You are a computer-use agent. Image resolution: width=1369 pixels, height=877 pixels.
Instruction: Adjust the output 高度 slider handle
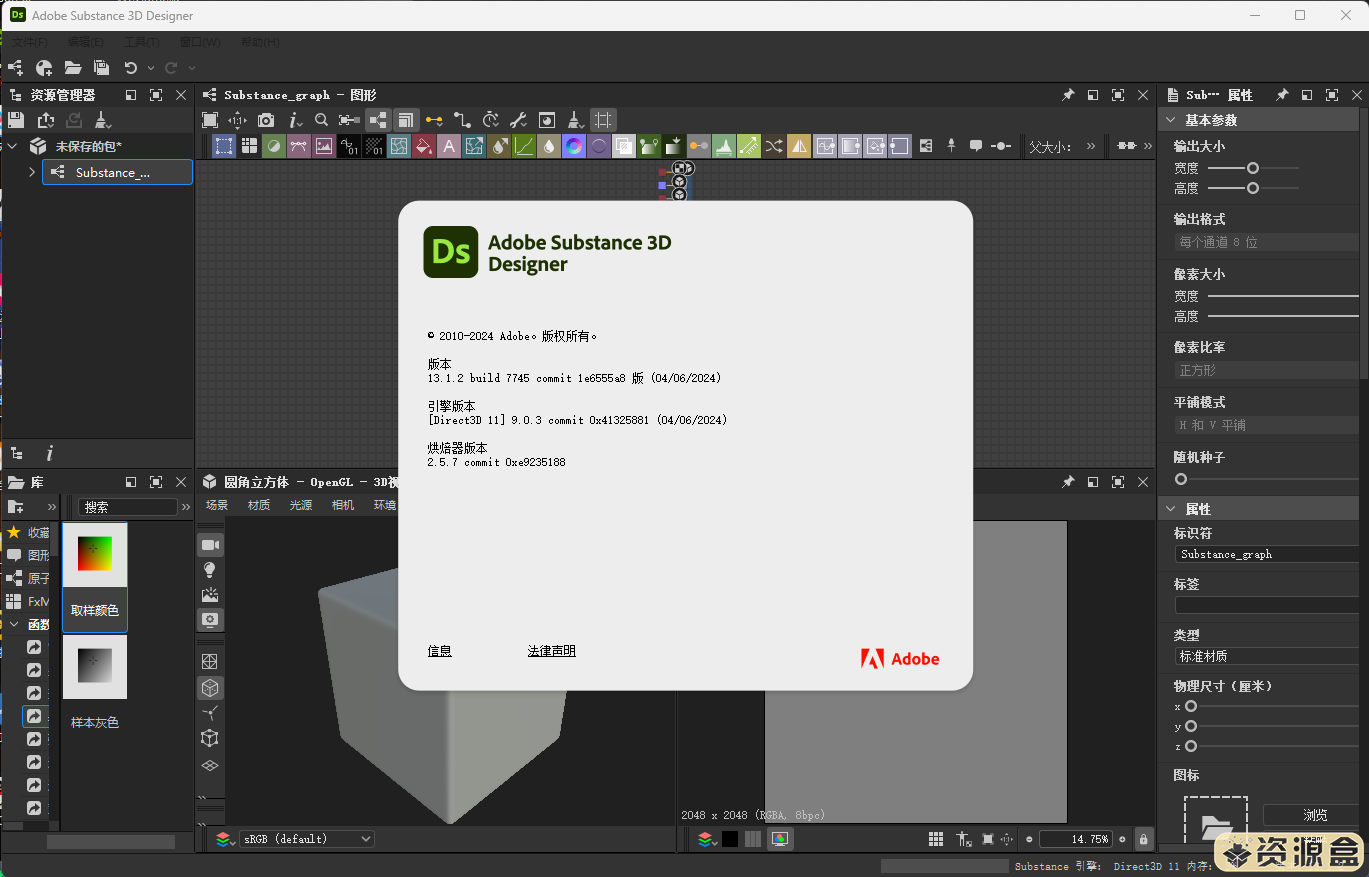tap(1253, 188)
